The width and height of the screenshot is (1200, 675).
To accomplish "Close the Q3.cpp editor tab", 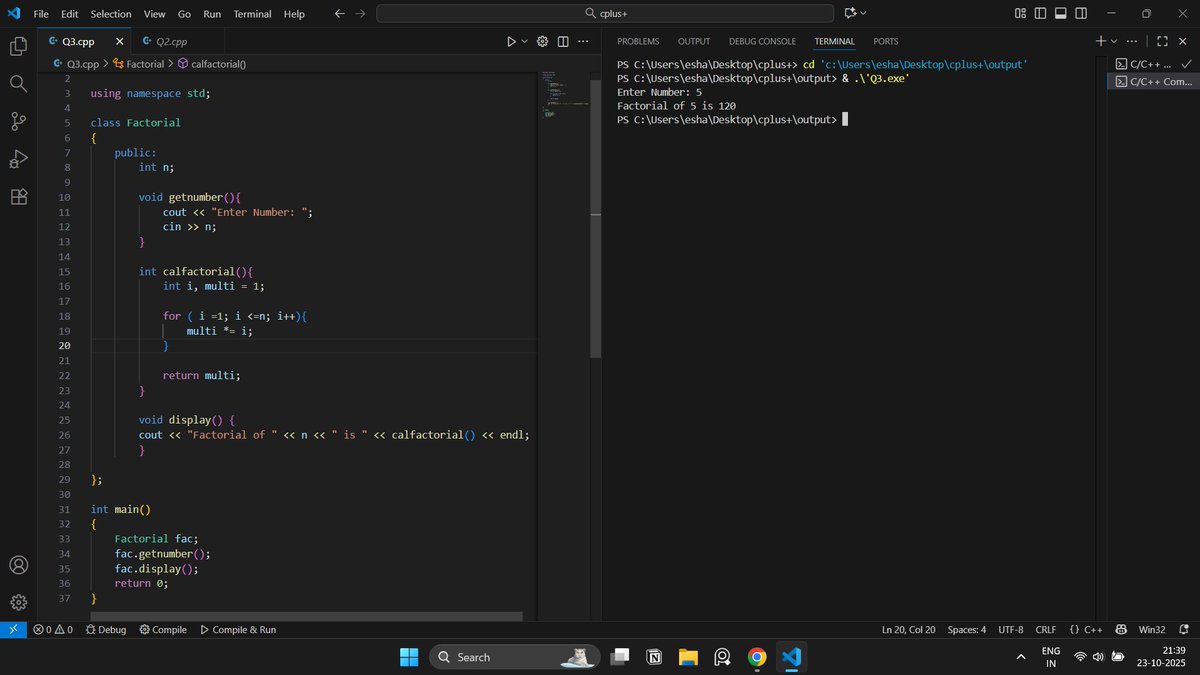I will click(120, 42).
